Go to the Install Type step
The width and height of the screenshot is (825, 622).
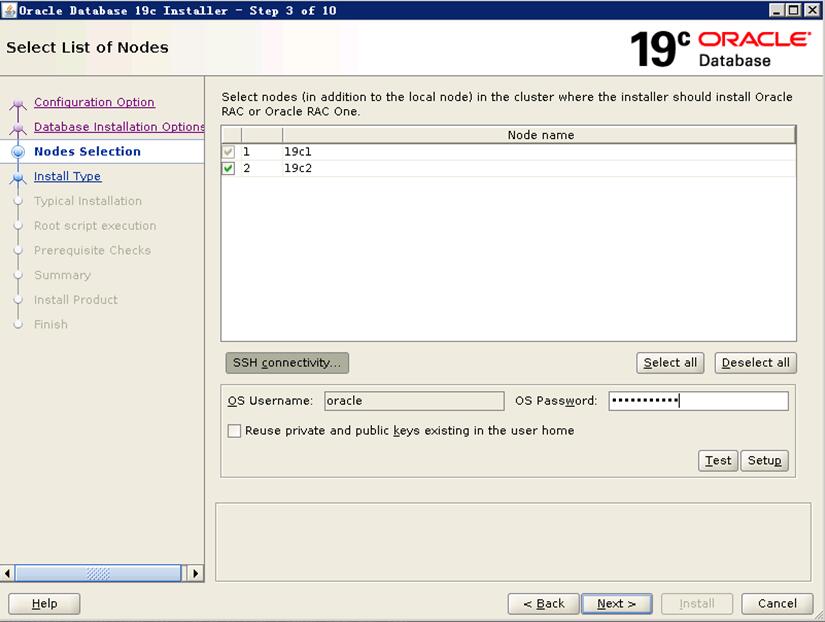67,176
